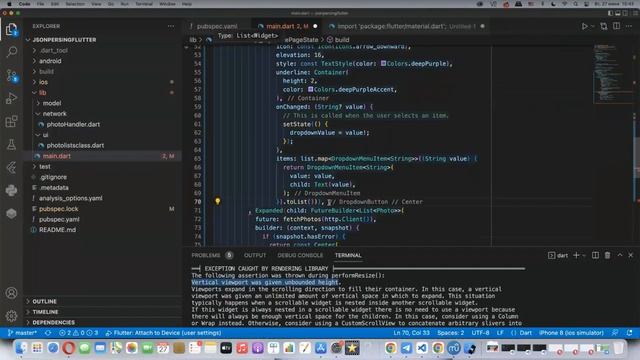
Task: Click the deepPurple color swatch on line 54
Action: (383, 63)
